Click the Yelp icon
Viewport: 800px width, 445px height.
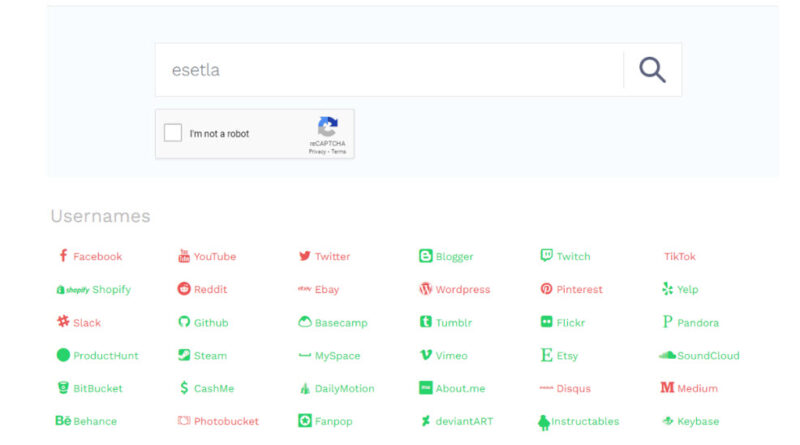click(x=667, y=289)
